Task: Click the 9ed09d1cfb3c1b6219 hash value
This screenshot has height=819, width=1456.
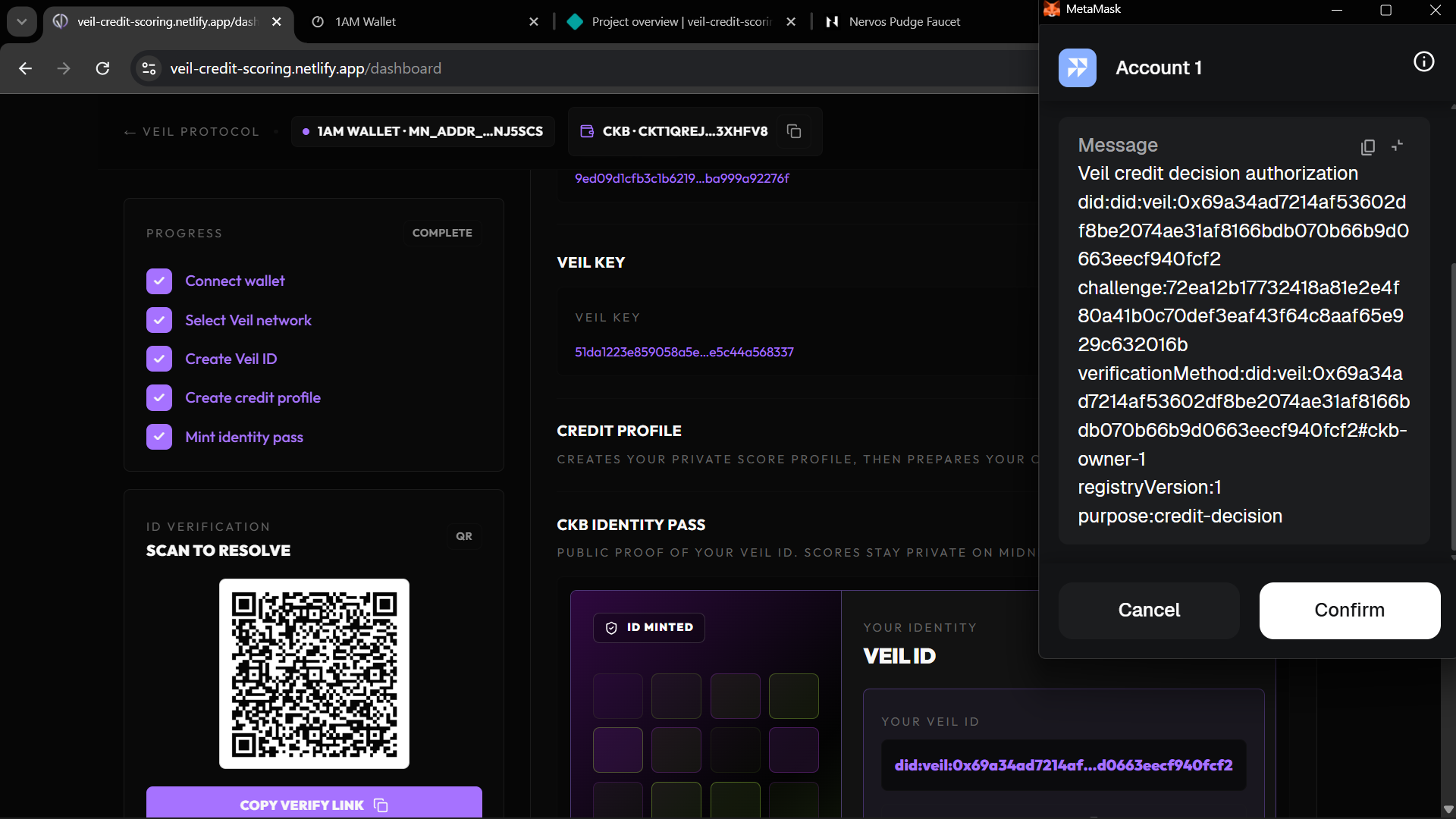Action: (682, 179)
